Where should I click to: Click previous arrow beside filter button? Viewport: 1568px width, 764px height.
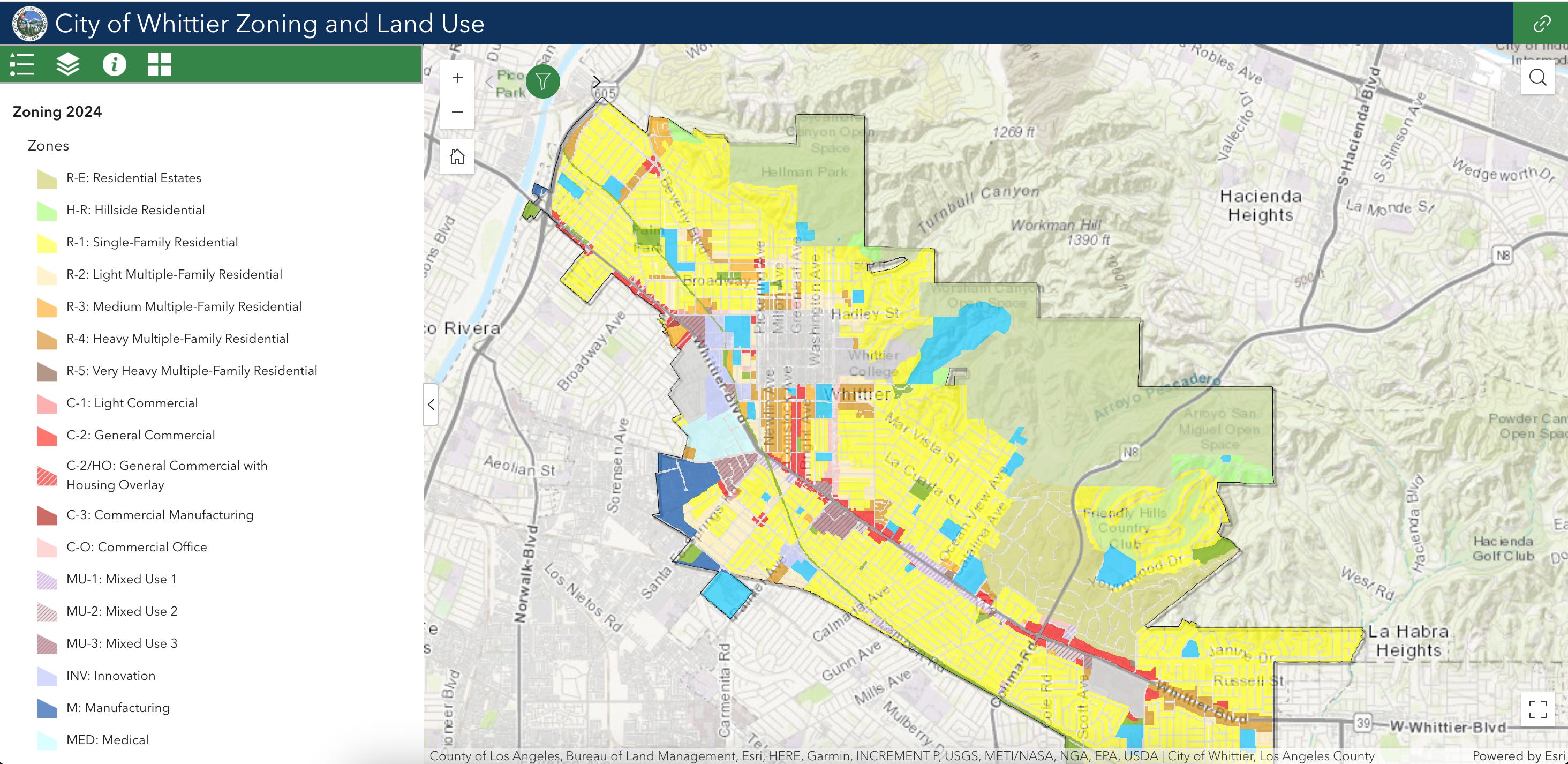(x=489, y=81)
